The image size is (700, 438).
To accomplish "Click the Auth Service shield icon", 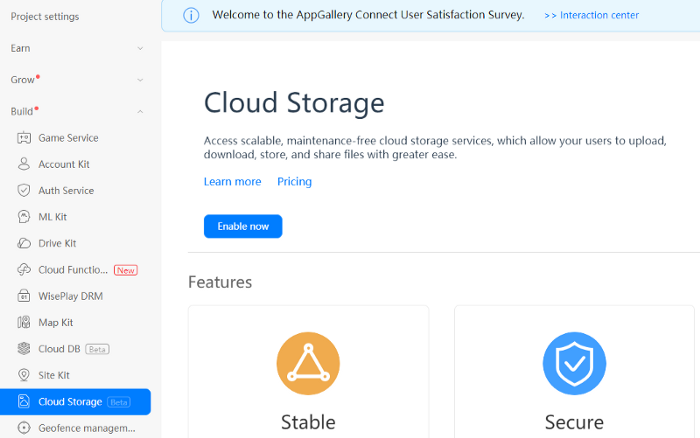I will [x=24, y=190].
